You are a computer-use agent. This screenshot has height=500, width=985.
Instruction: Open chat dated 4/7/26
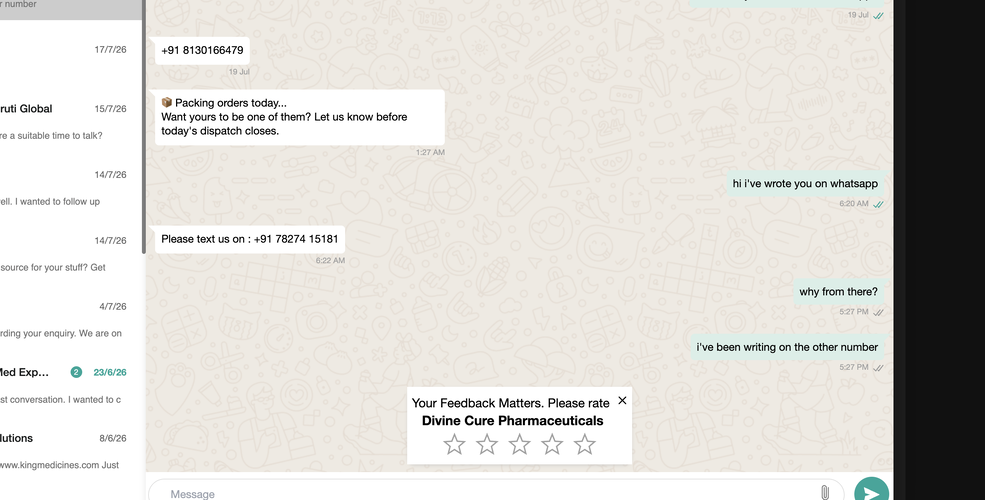pyautogui.click(x=71, y=320)
